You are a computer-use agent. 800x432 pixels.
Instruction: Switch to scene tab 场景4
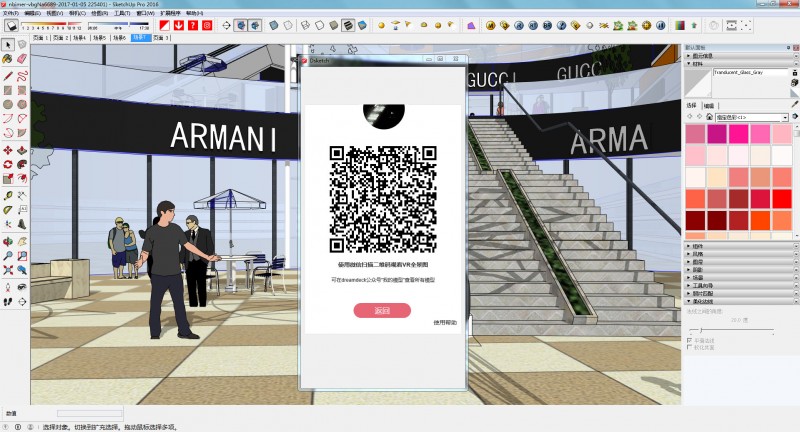coord(80,38)
